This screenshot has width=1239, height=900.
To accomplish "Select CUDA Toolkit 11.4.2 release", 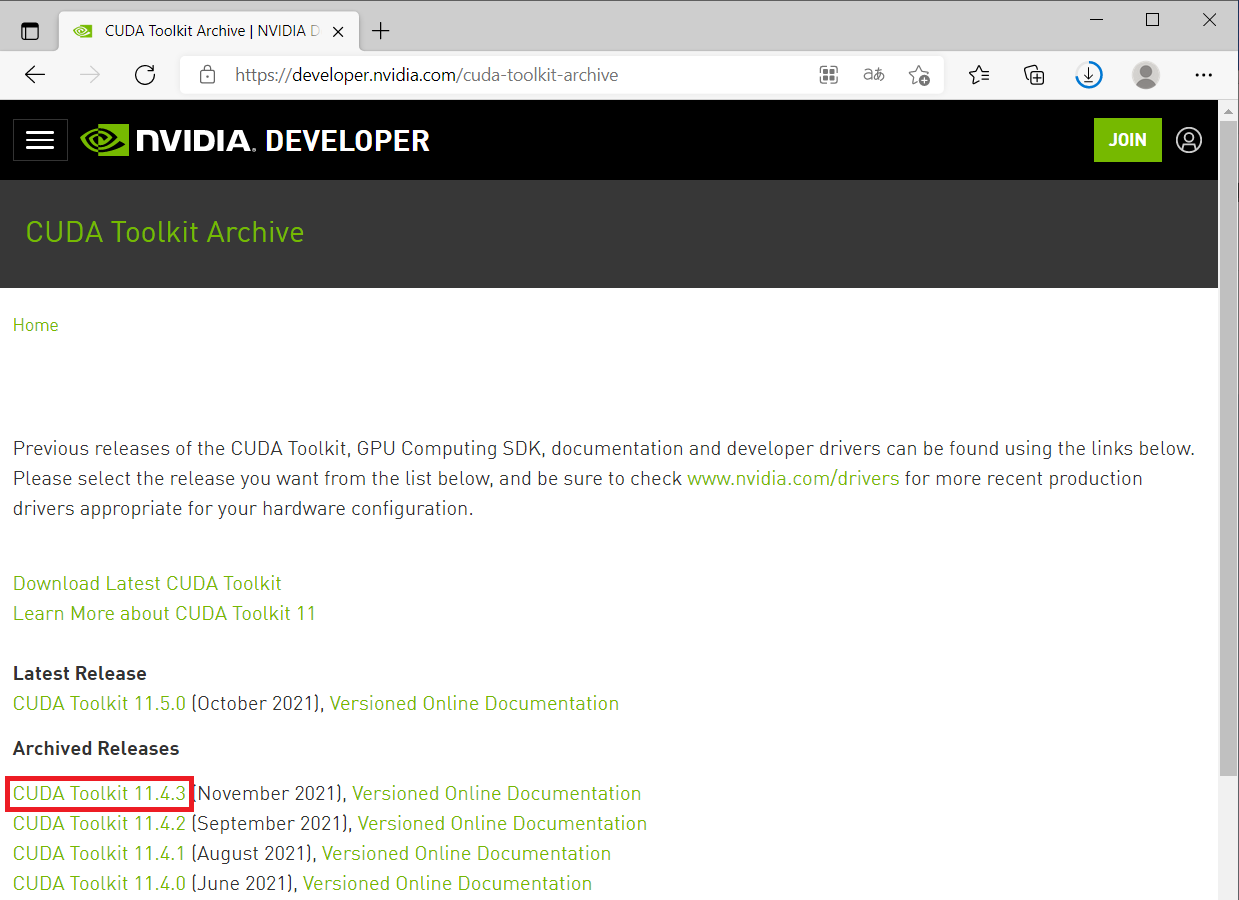I will 99,823.
